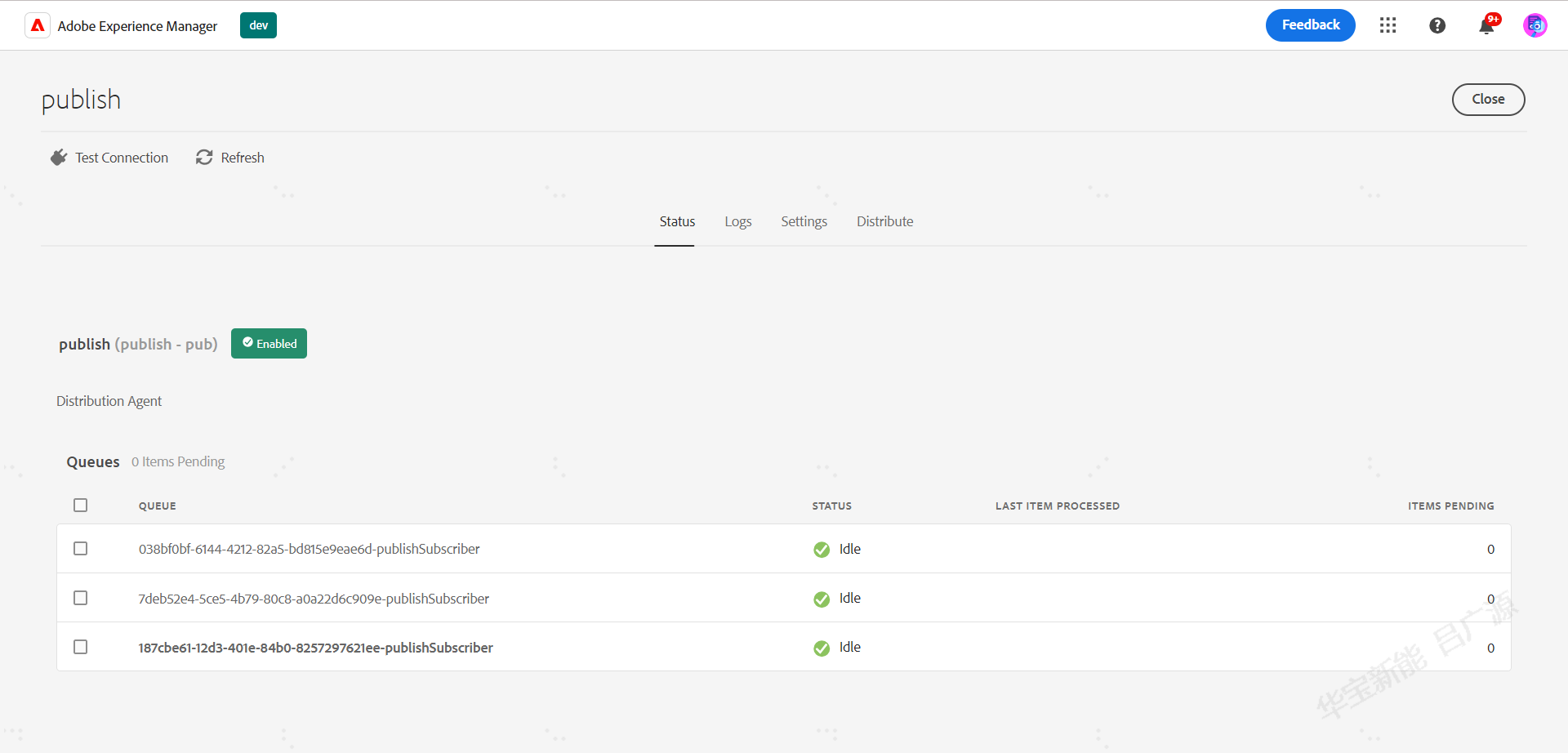Click the ITEMS PENDING column header

click(1450, 506)
